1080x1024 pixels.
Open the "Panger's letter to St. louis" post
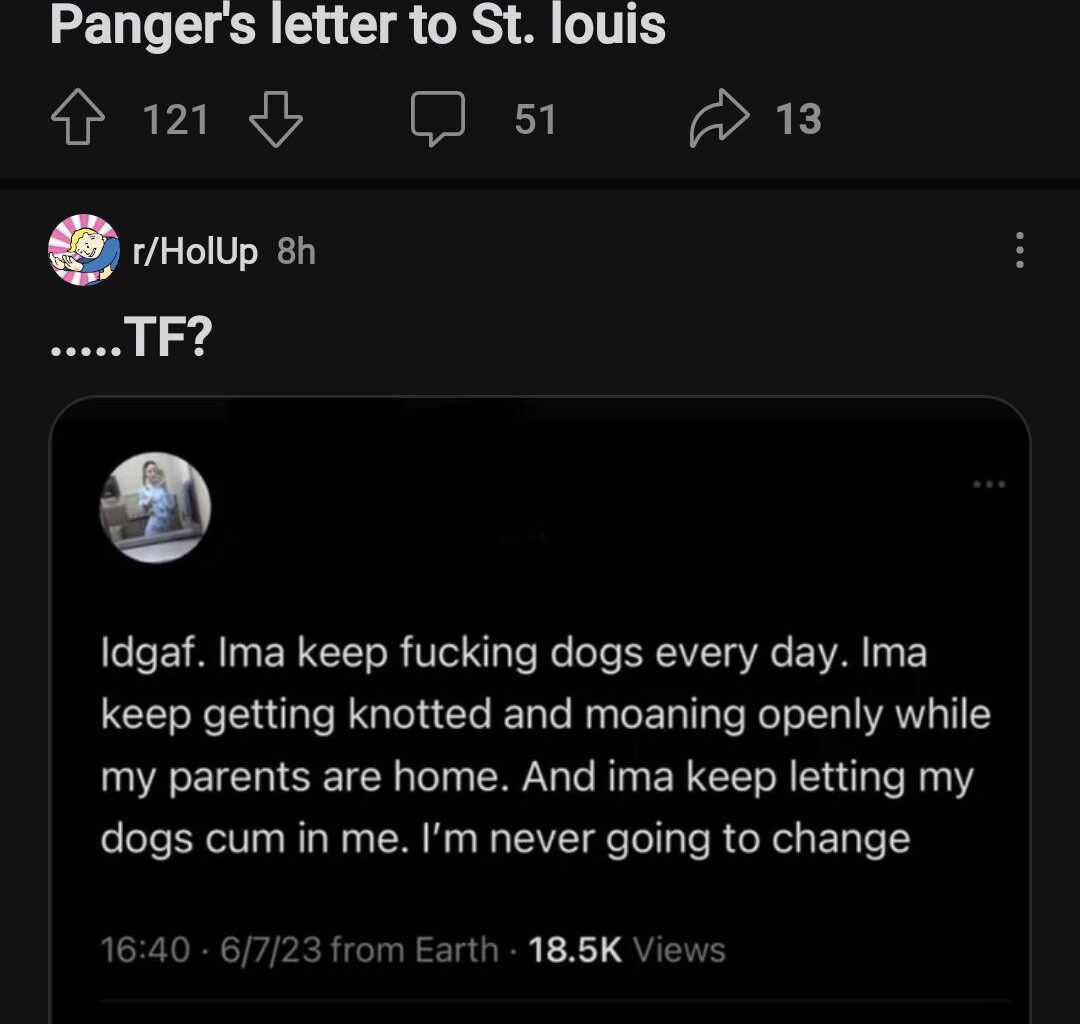click(357, 26)
